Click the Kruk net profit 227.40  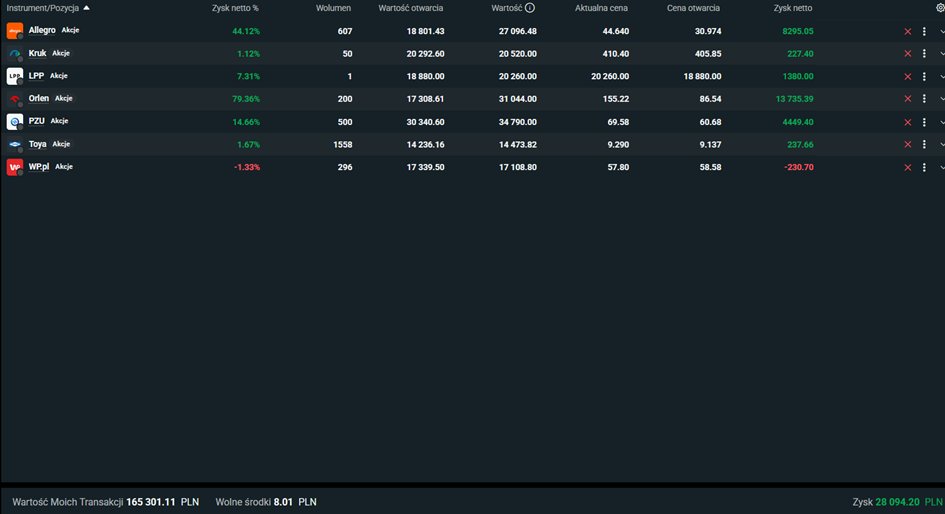point(800,54)
